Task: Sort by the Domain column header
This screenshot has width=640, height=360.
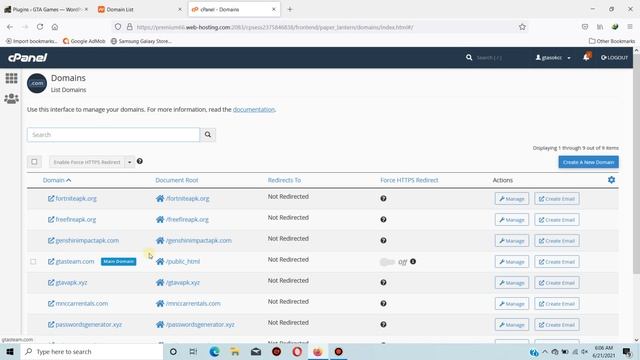Action: 57,180
